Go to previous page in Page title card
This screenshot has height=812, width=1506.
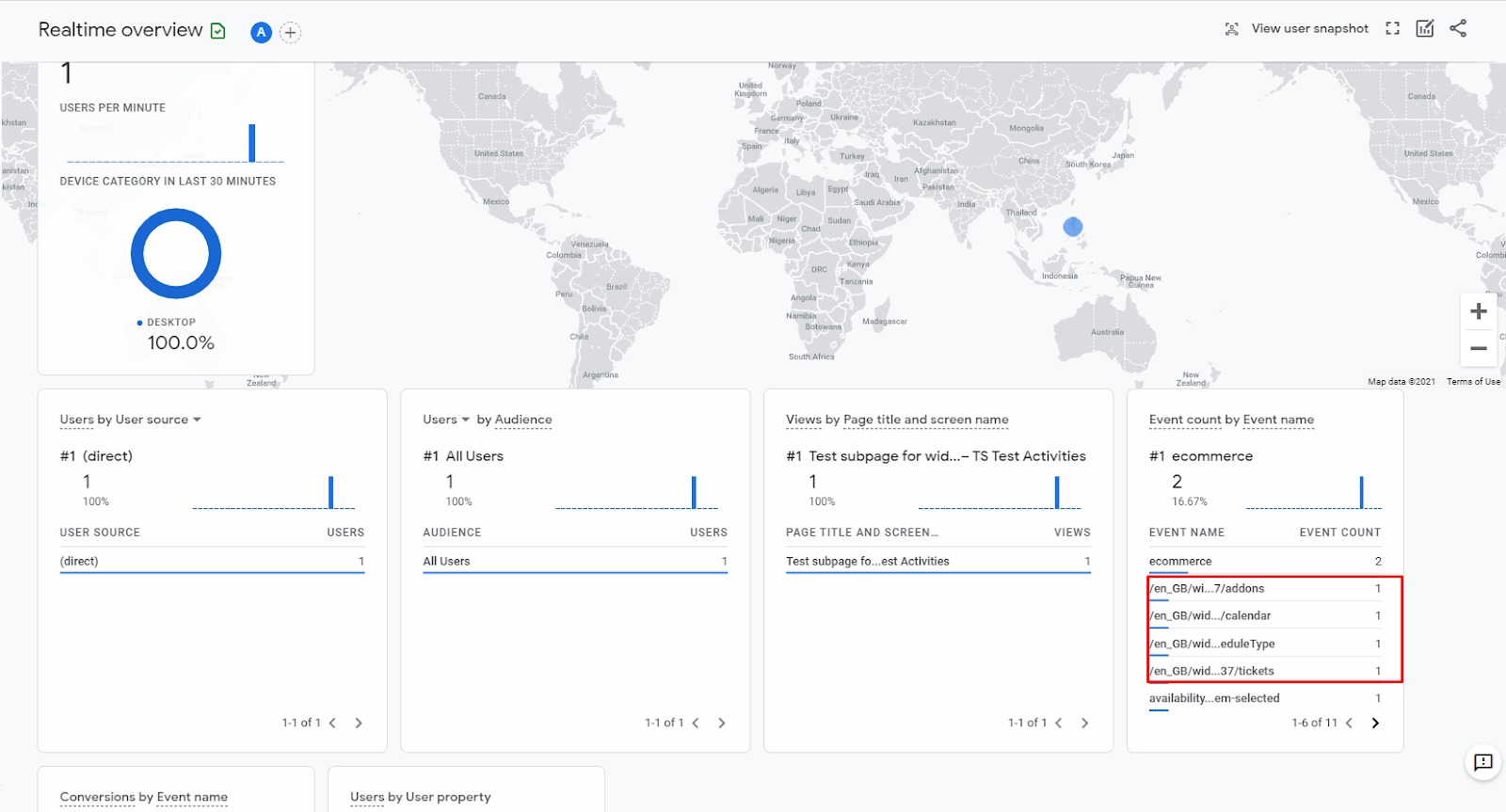pos(1059,723)
